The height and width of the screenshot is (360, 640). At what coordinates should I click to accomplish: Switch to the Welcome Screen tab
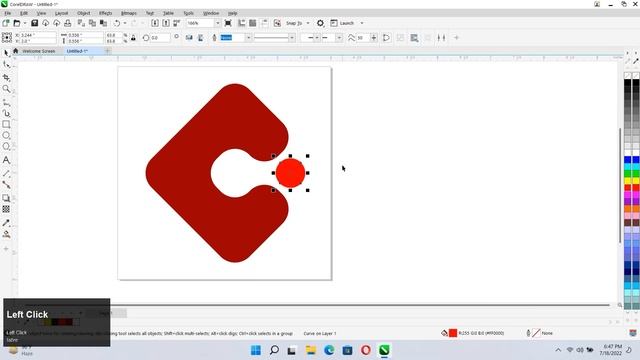click(38, 51)
